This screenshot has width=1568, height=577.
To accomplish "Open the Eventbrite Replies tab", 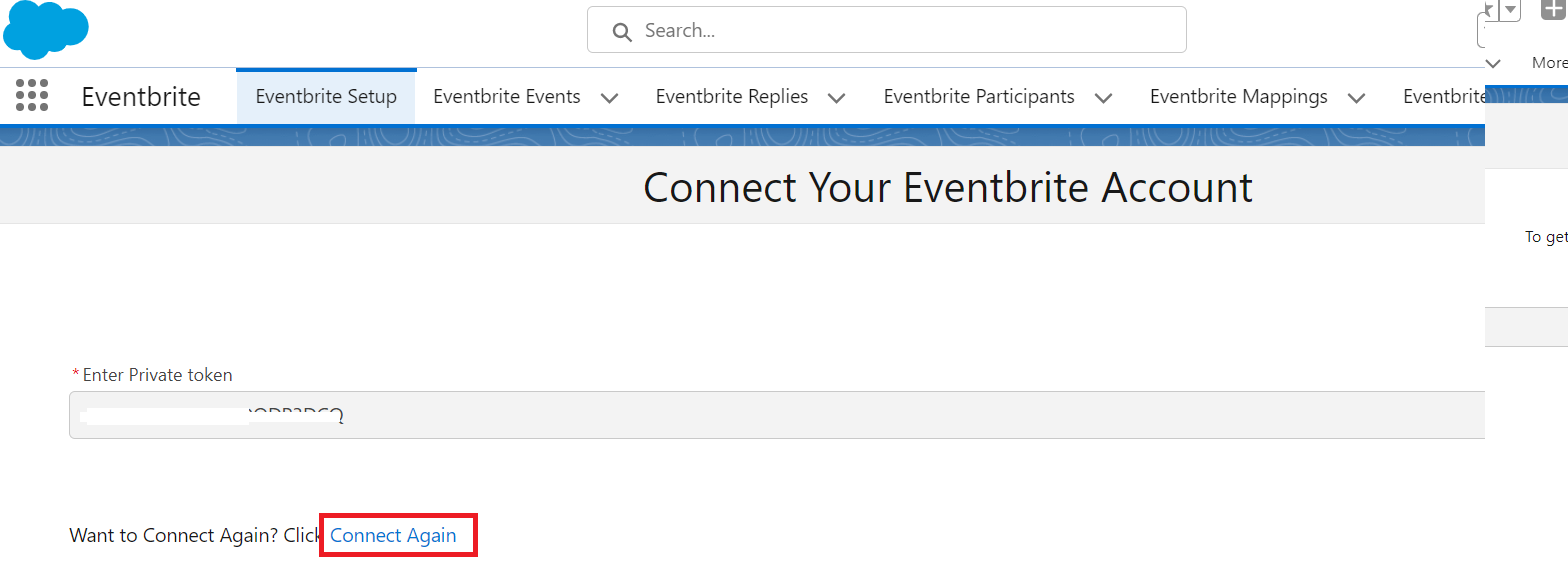I will 732,97.
